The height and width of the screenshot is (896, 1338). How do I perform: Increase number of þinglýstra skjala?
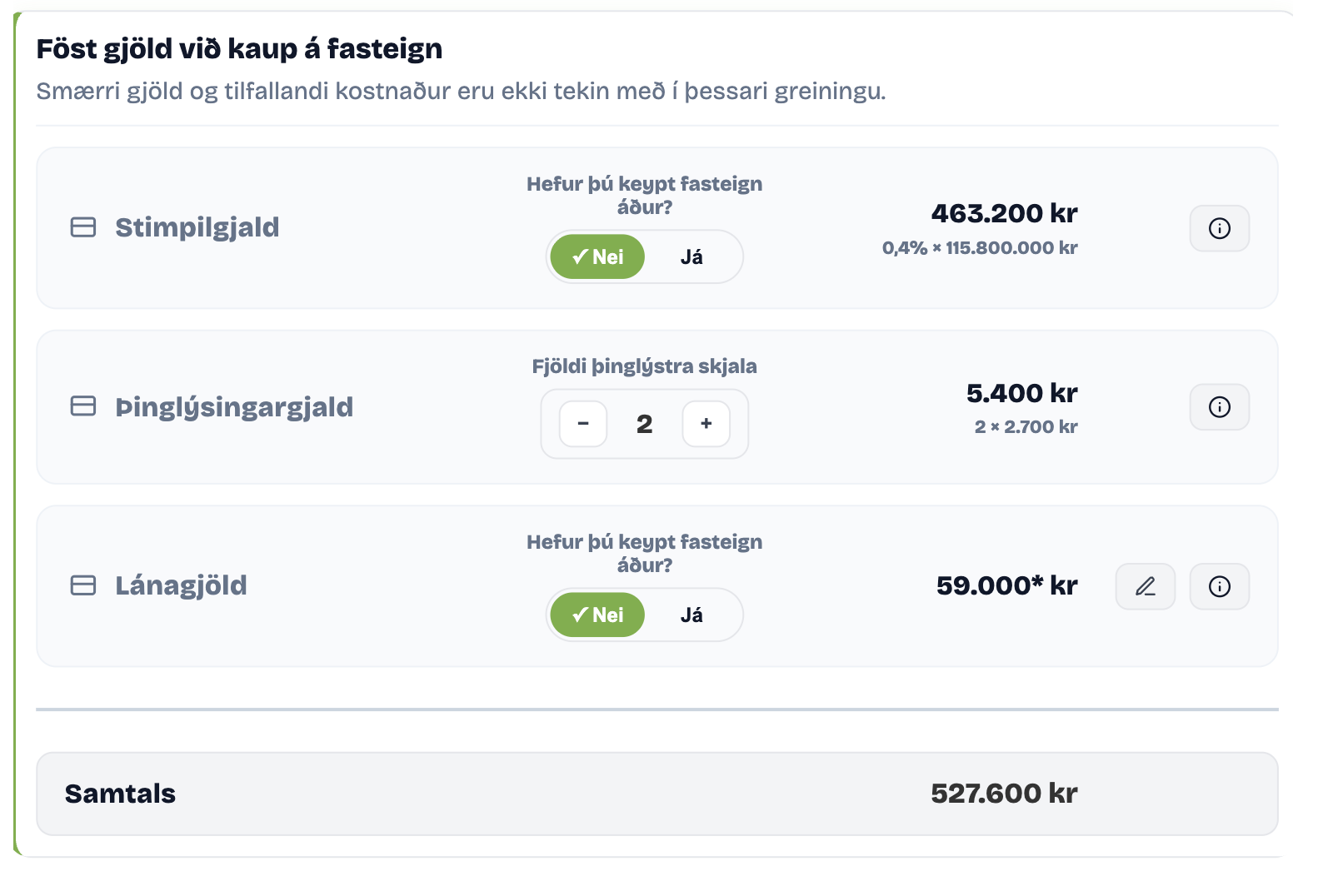(706, 424)
